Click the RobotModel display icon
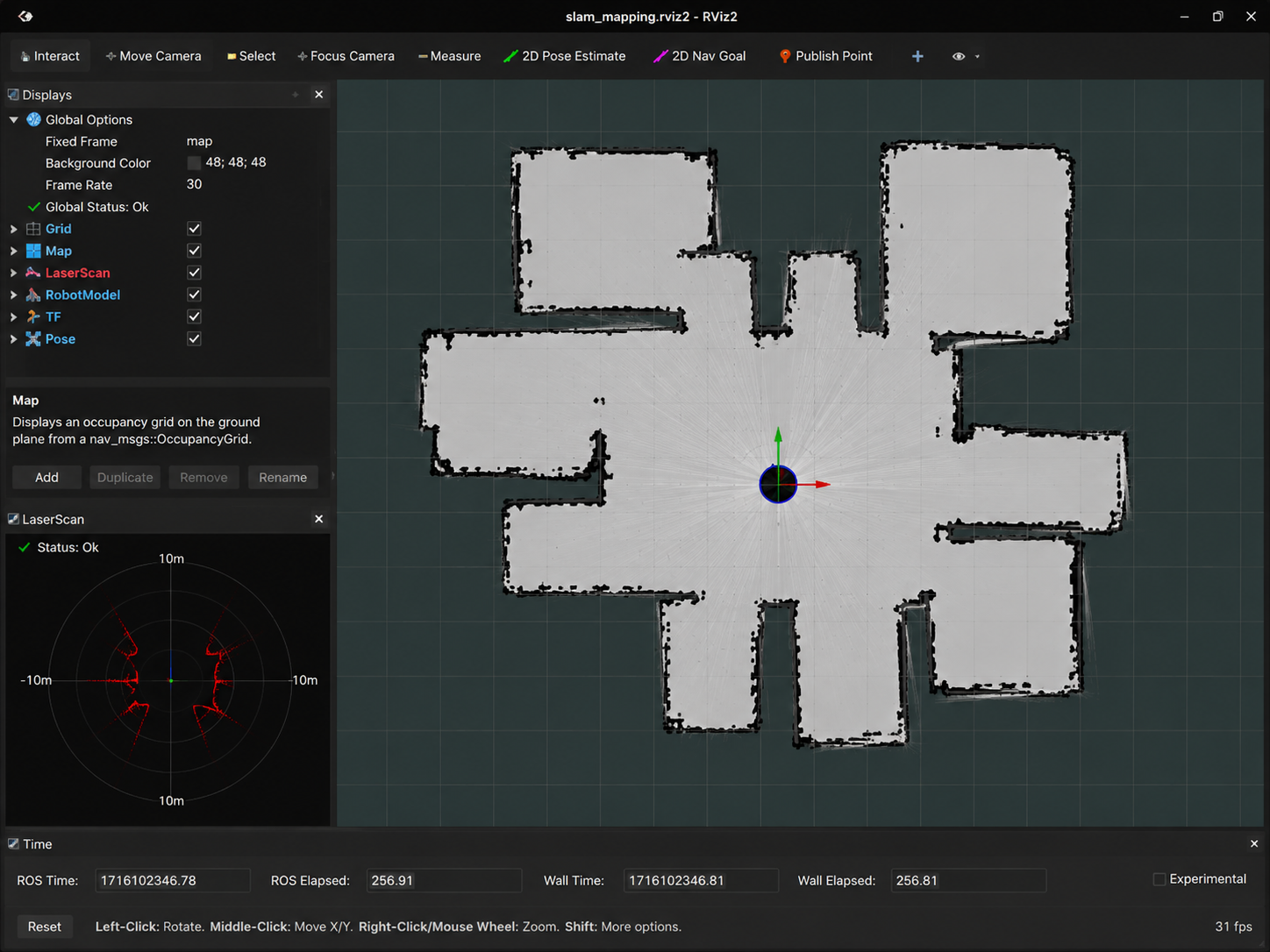 tap(33, 295)
